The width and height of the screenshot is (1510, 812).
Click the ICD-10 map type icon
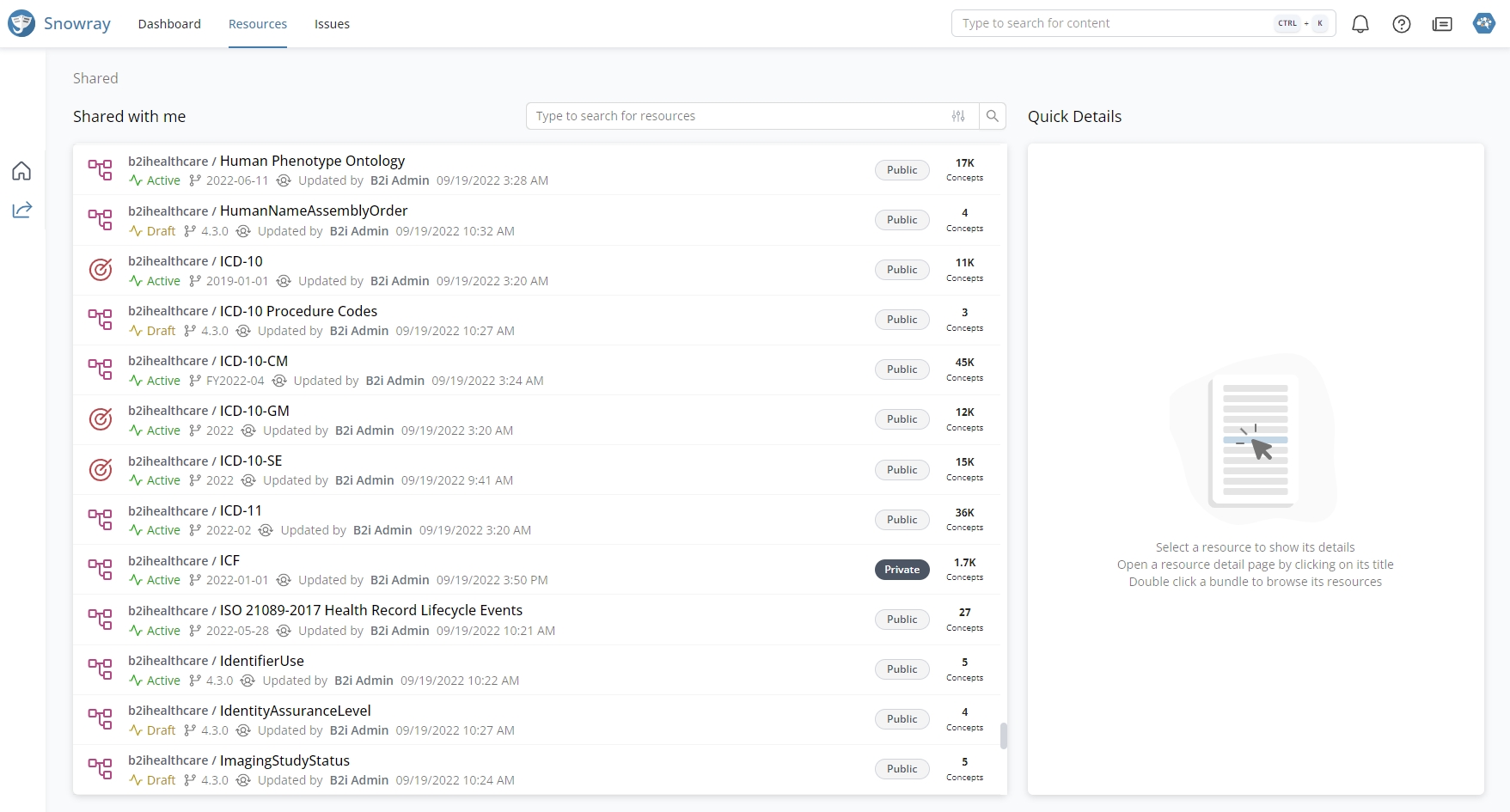pyautogui.click(x=101, y=270)
